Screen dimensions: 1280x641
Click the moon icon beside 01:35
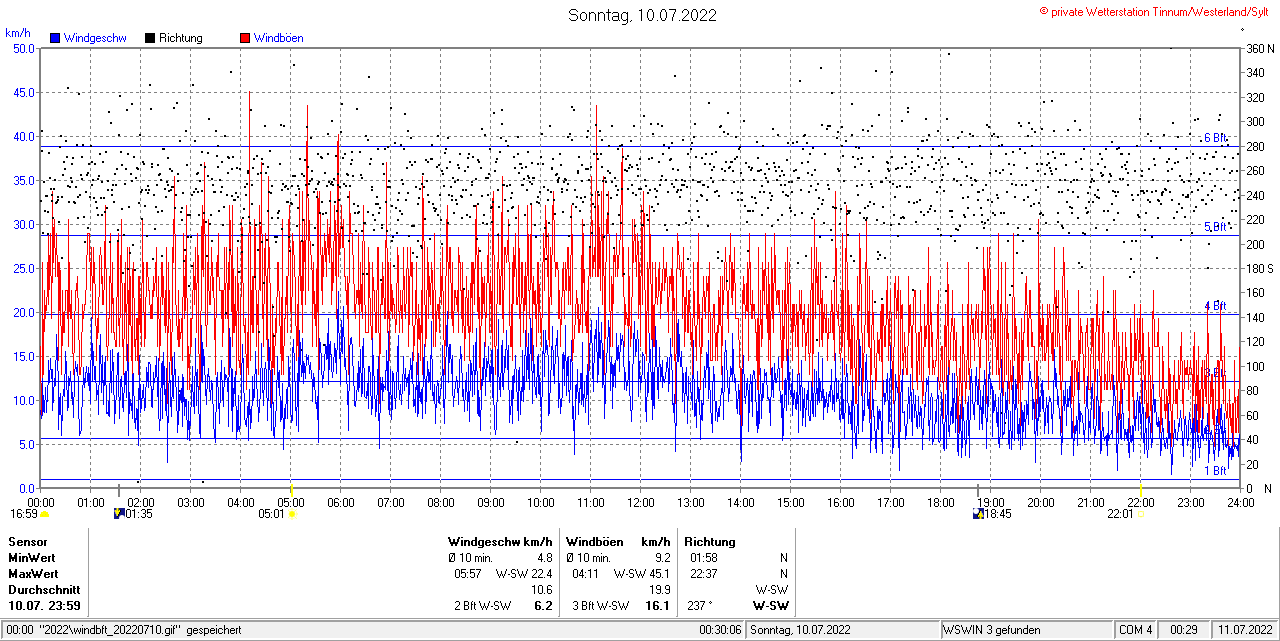[x=120, y=514]
